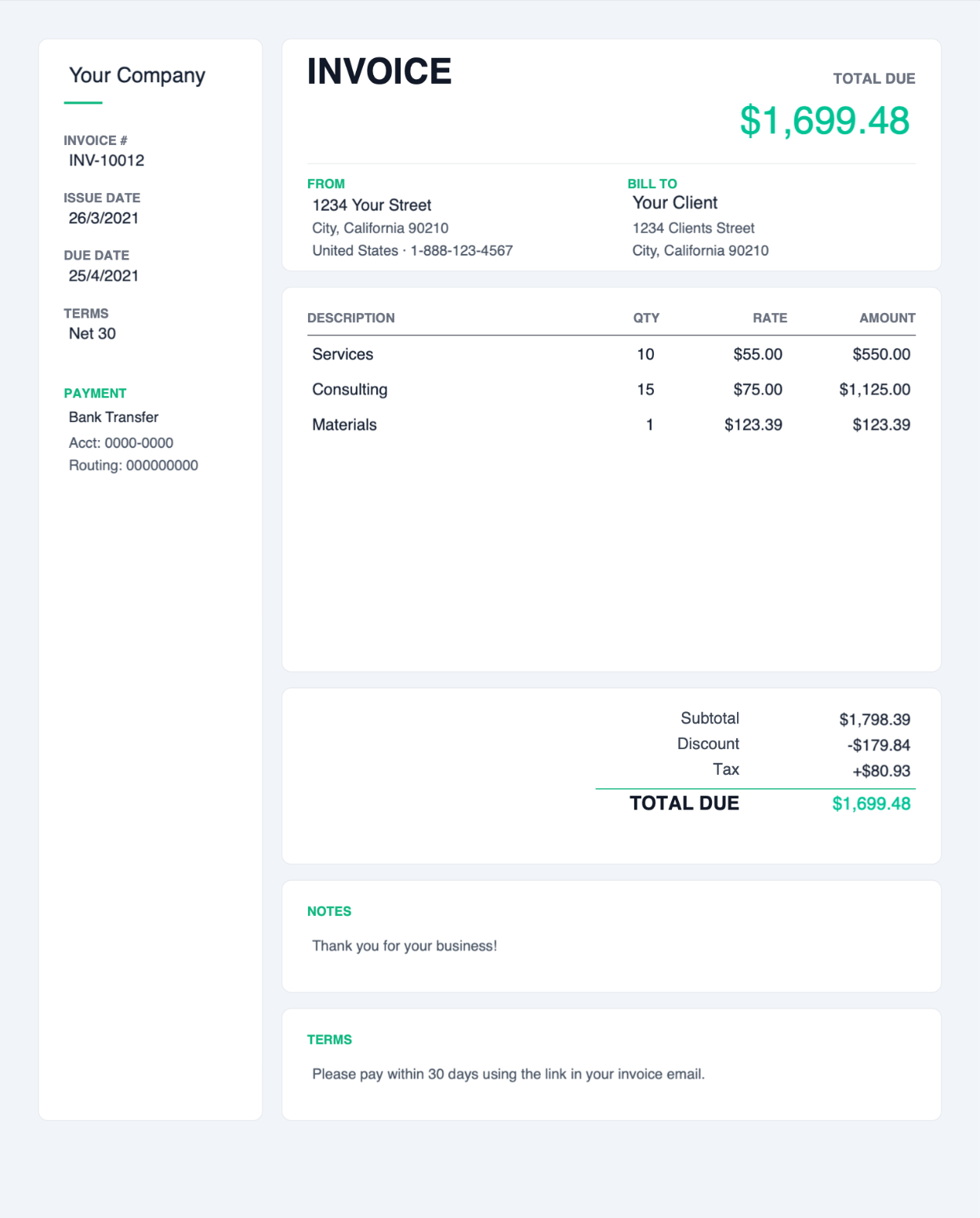Select the Please pay within 30 days text
980x1218 pixels.
pyautogui.click(x=509, y=1074)
